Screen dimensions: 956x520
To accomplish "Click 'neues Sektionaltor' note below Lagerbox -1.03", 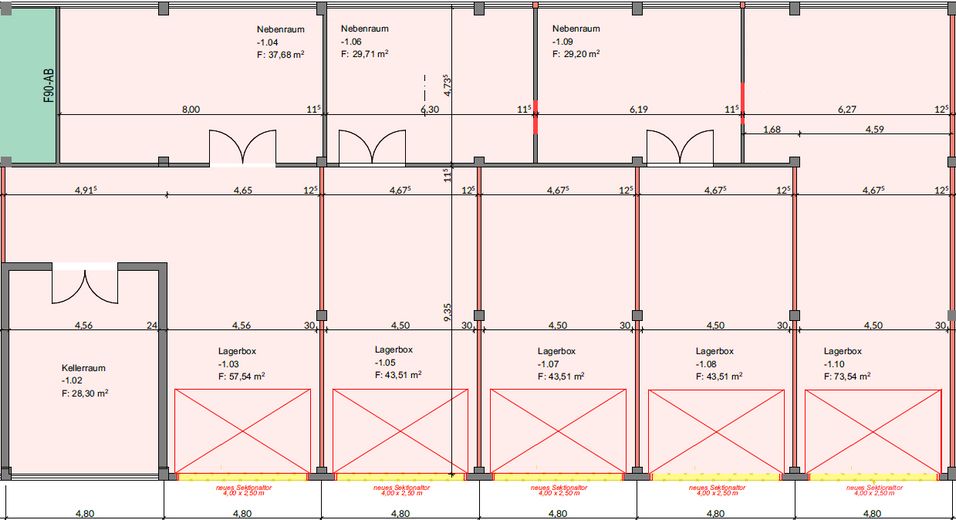I will (x=243, y=490).
